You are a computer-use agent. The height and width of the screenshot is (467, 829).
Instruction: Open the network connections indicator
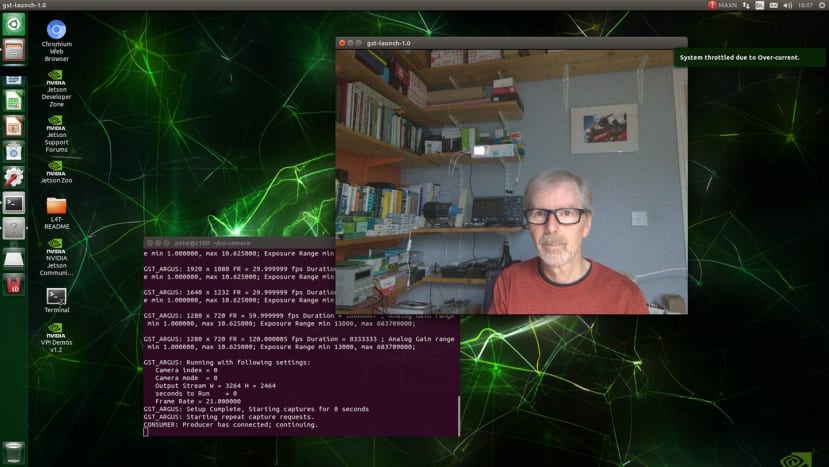pos(746,5)
